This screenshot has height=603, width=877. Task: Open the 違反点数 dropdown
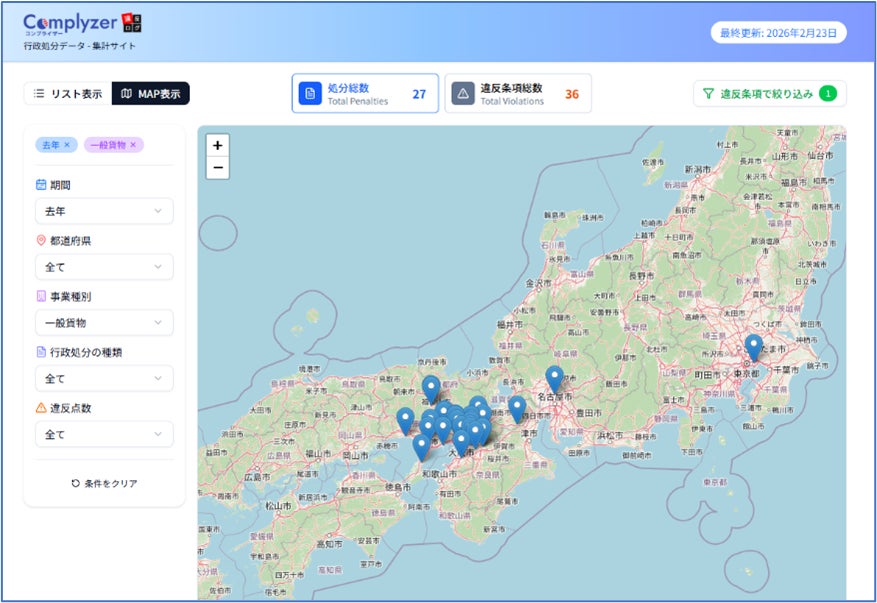(x=104, y=434)
